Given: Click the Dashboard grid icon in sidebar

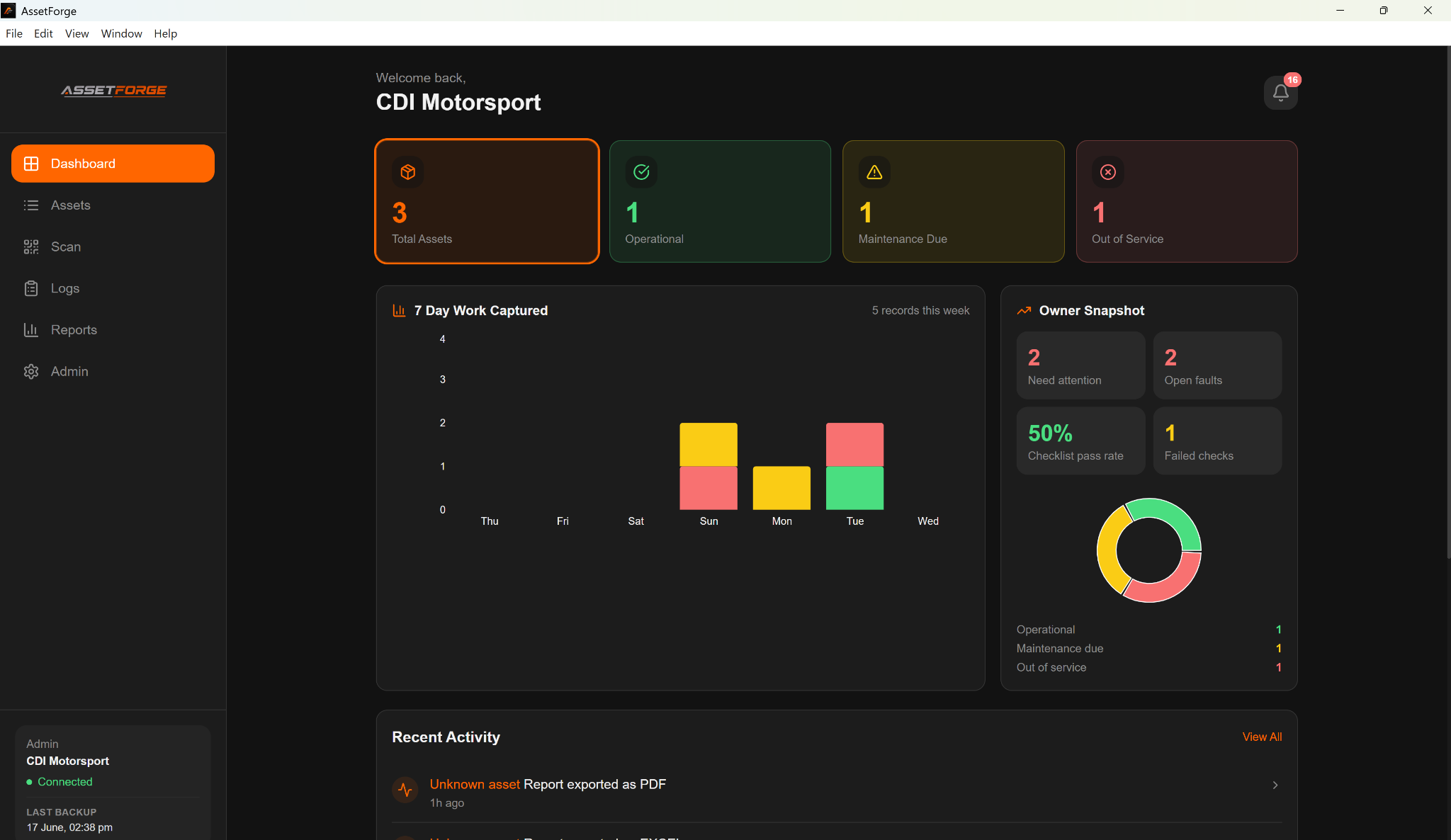Looking at the screenshot, I should click(31, 164).
